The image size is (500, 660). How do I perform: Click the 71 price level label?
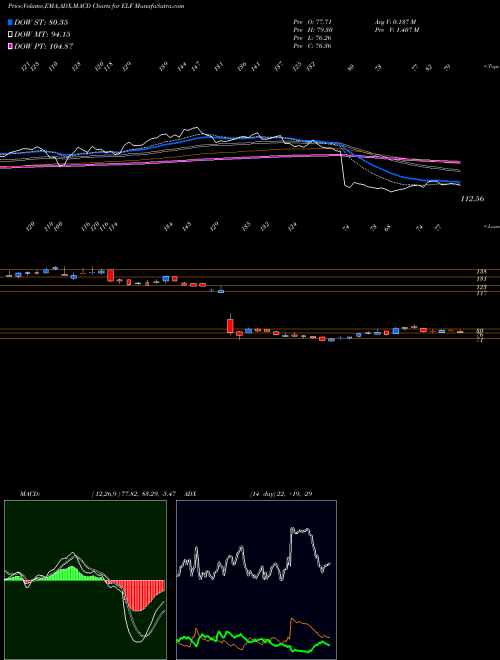[480, 340]
